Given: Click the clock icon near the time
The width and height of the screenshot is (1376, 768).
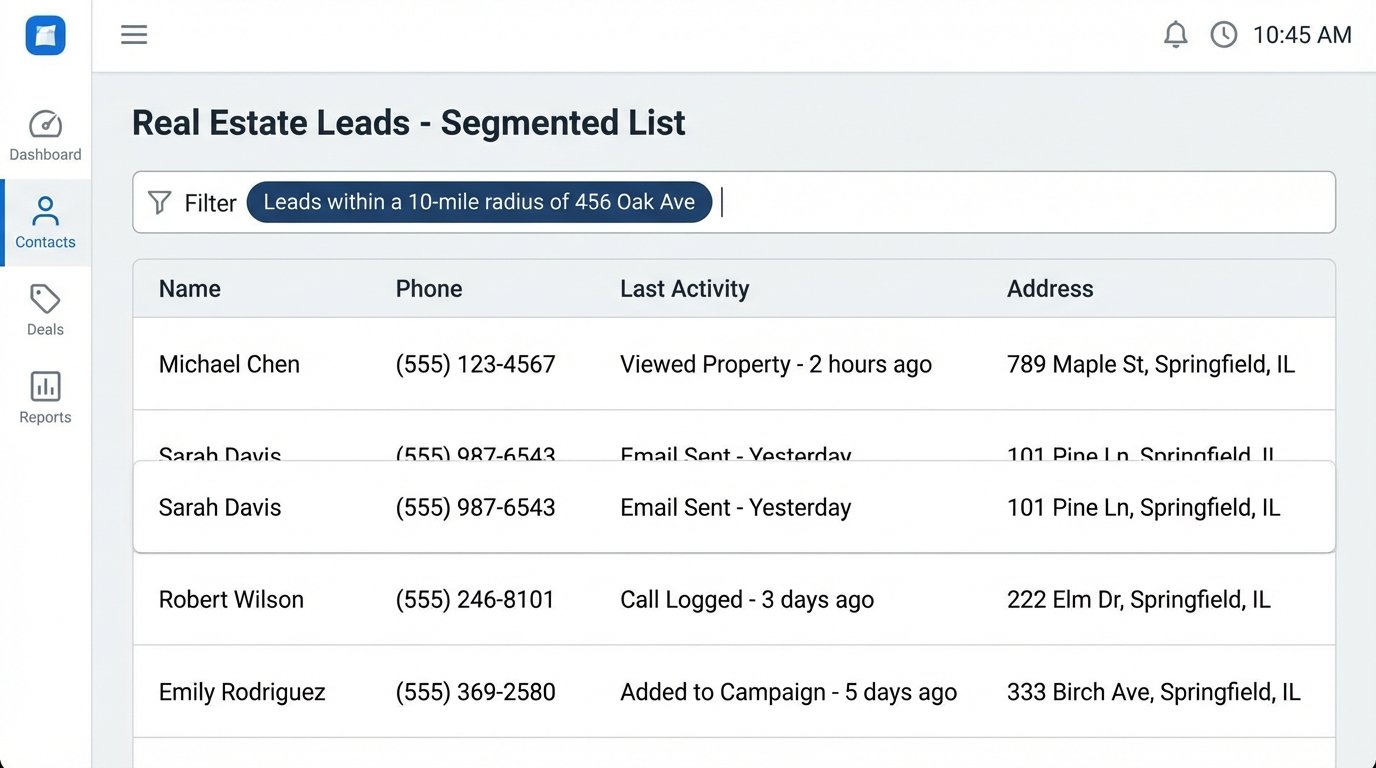Looking at the screenshot, I should (x=1223, y=34).
